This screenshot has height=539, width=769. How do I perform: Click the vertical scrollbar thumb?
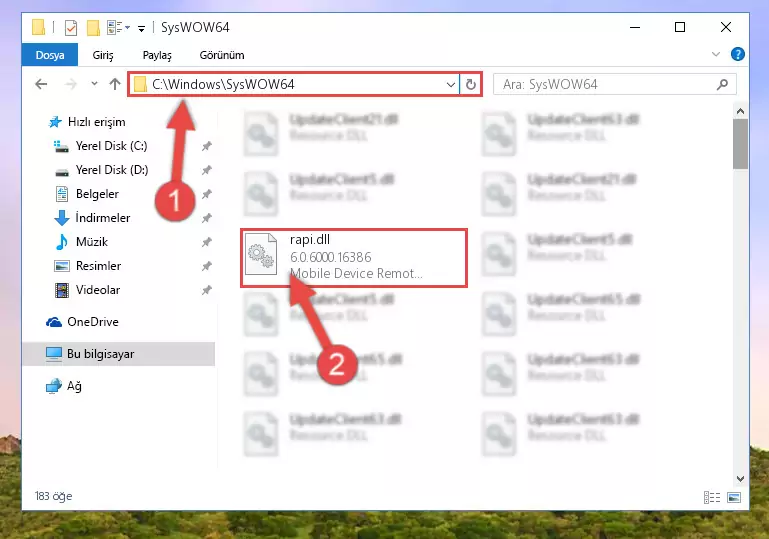coord(740,144)
